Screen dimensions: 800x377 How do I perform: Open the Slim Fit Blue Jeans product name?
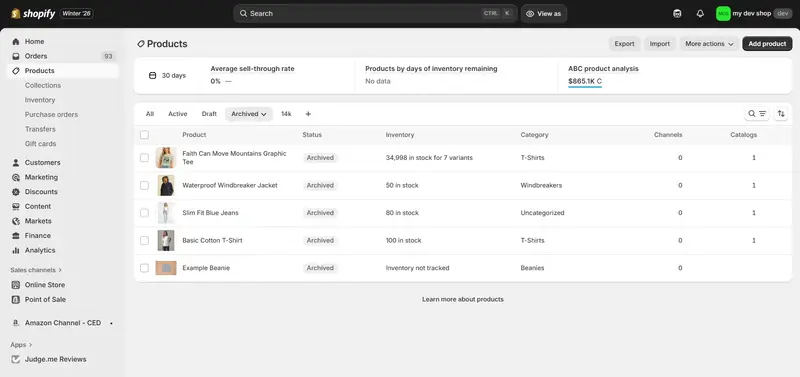210,213
